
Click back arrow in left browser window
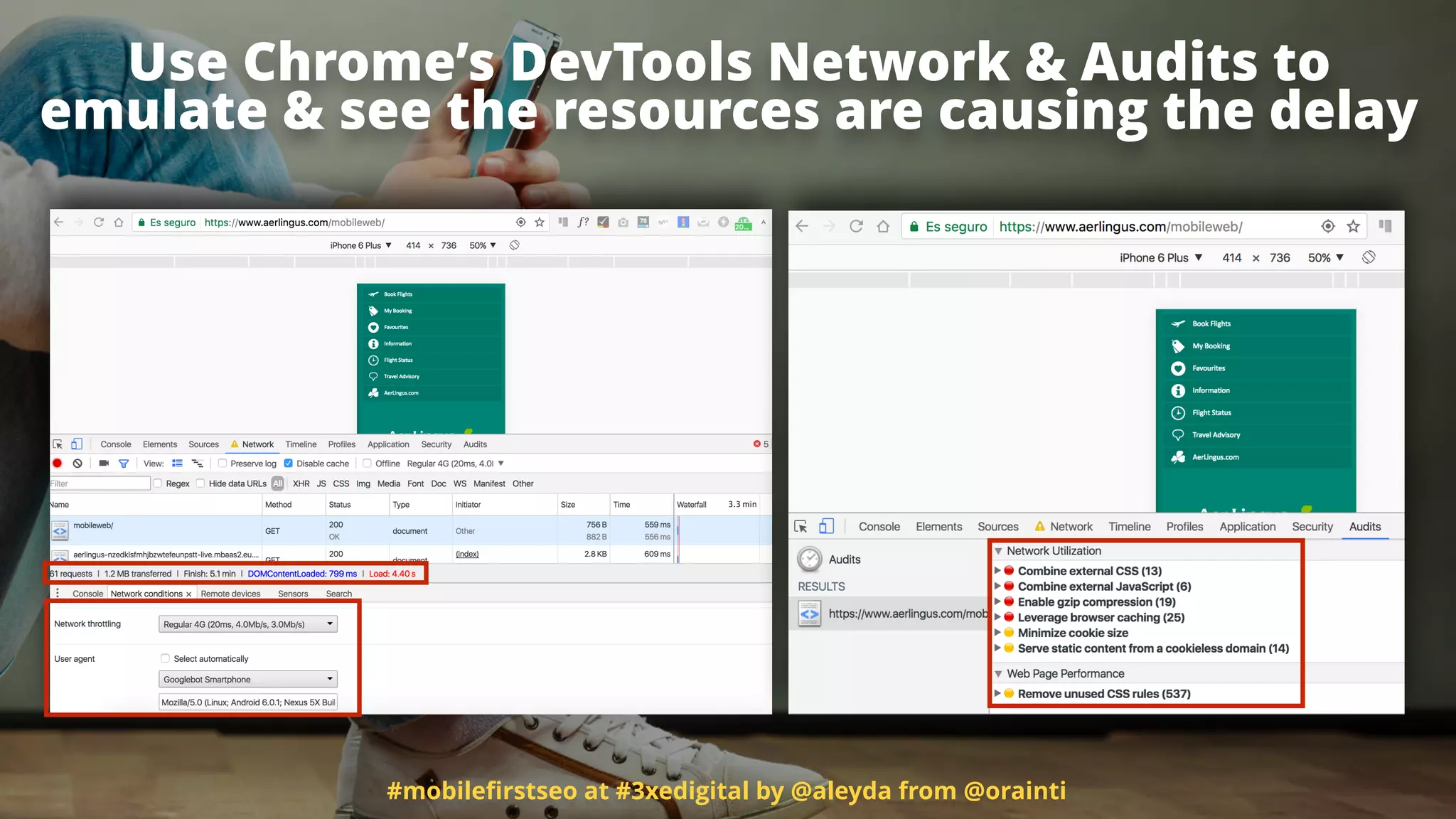(59, 223)
